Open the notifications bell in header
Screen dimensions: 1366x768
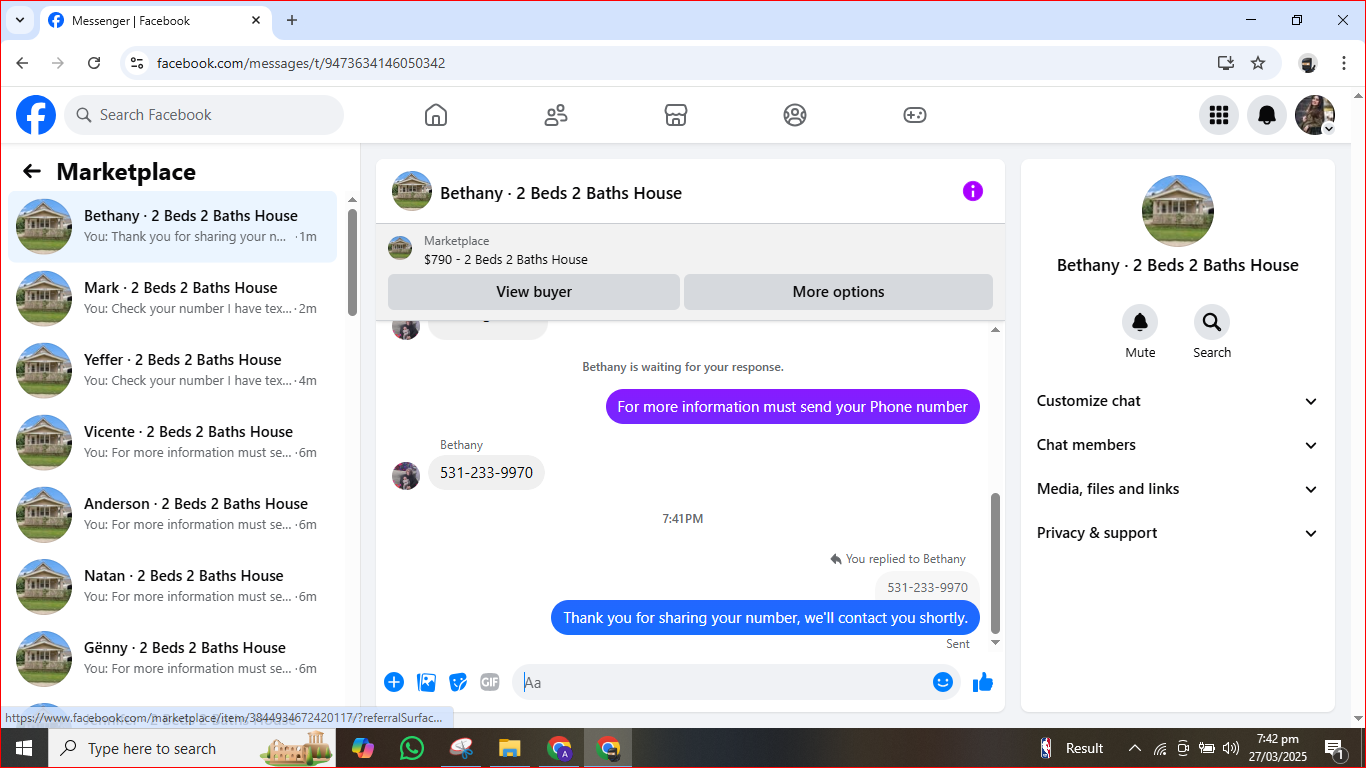(1267, 115)
